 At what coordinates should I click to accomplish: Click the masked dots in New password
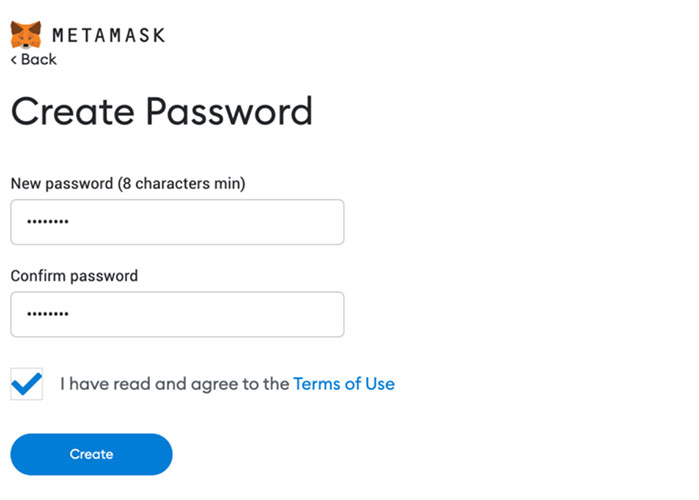48,221
